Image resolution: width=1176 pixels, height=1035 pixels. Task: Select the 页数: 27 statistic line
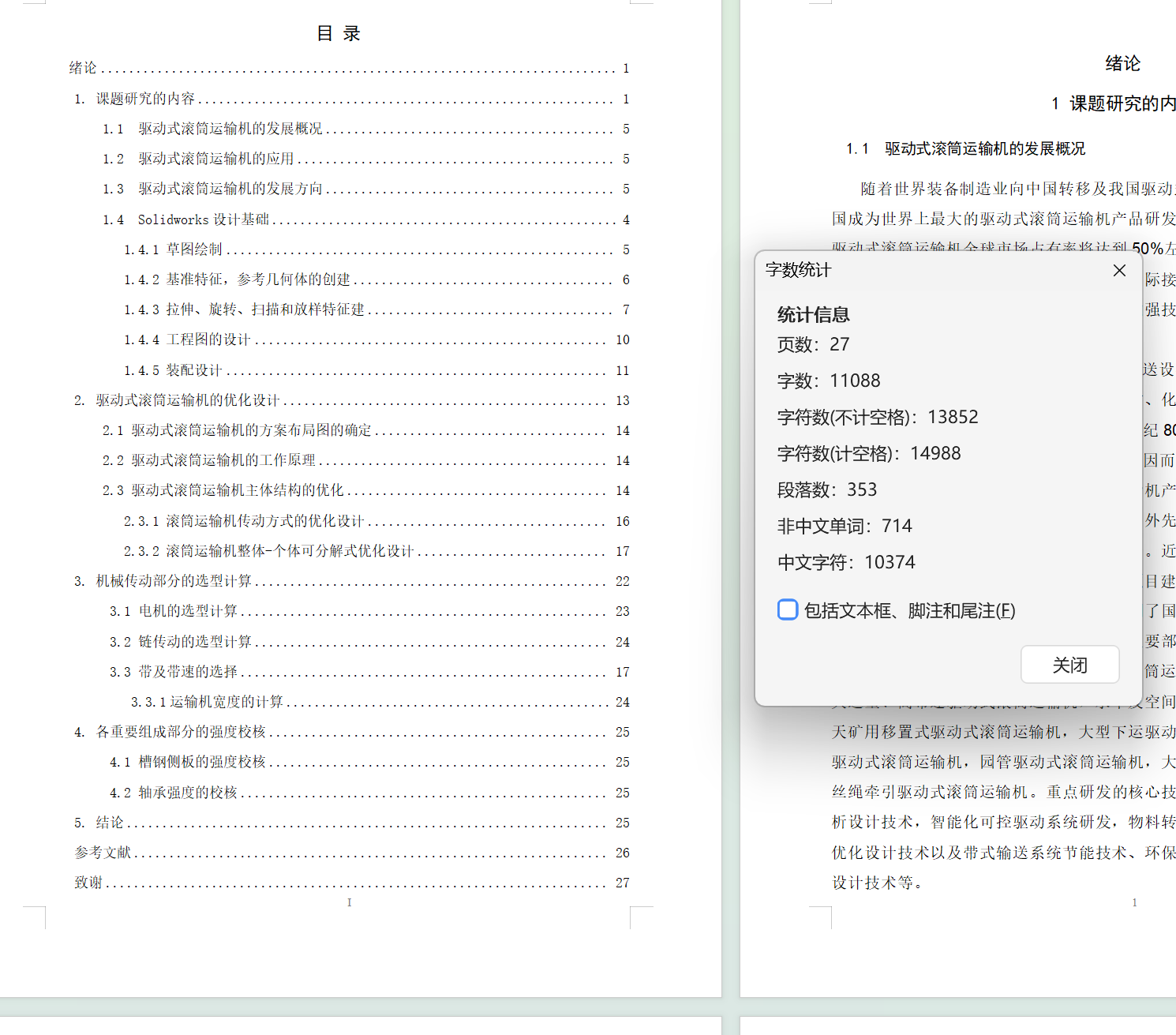pyautogui.click(x=813, y=344)
